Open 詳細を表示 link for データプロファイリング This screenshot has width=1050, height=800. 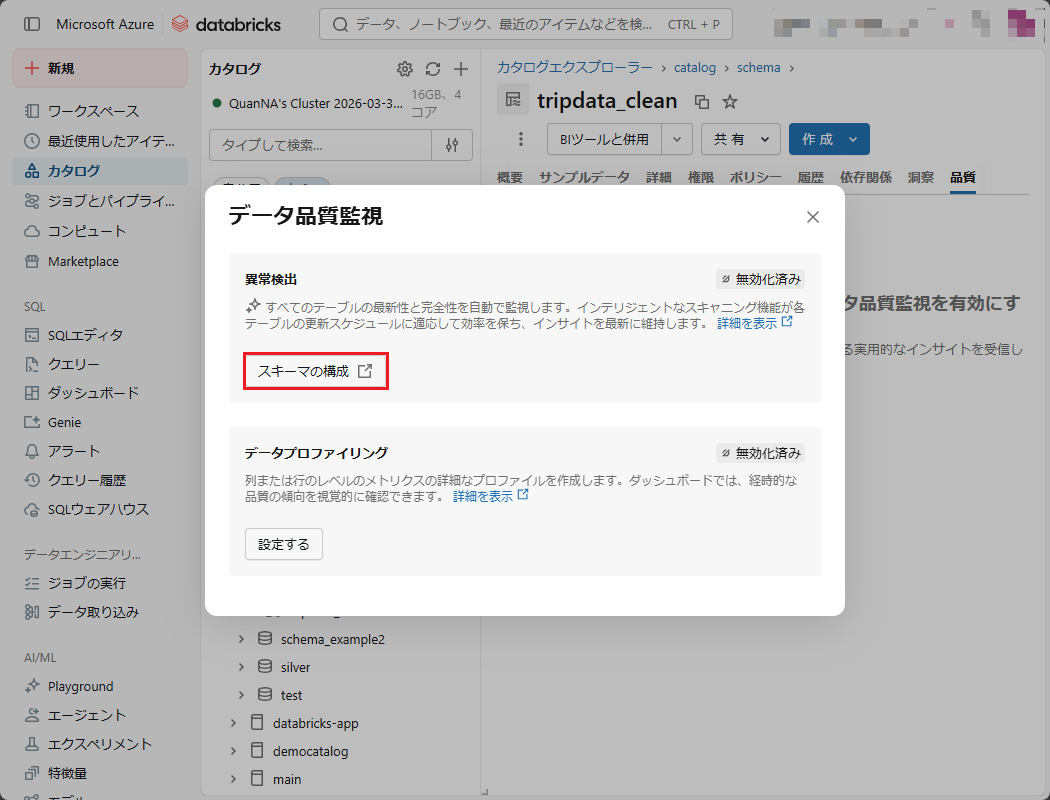click(x=490, y=496)
